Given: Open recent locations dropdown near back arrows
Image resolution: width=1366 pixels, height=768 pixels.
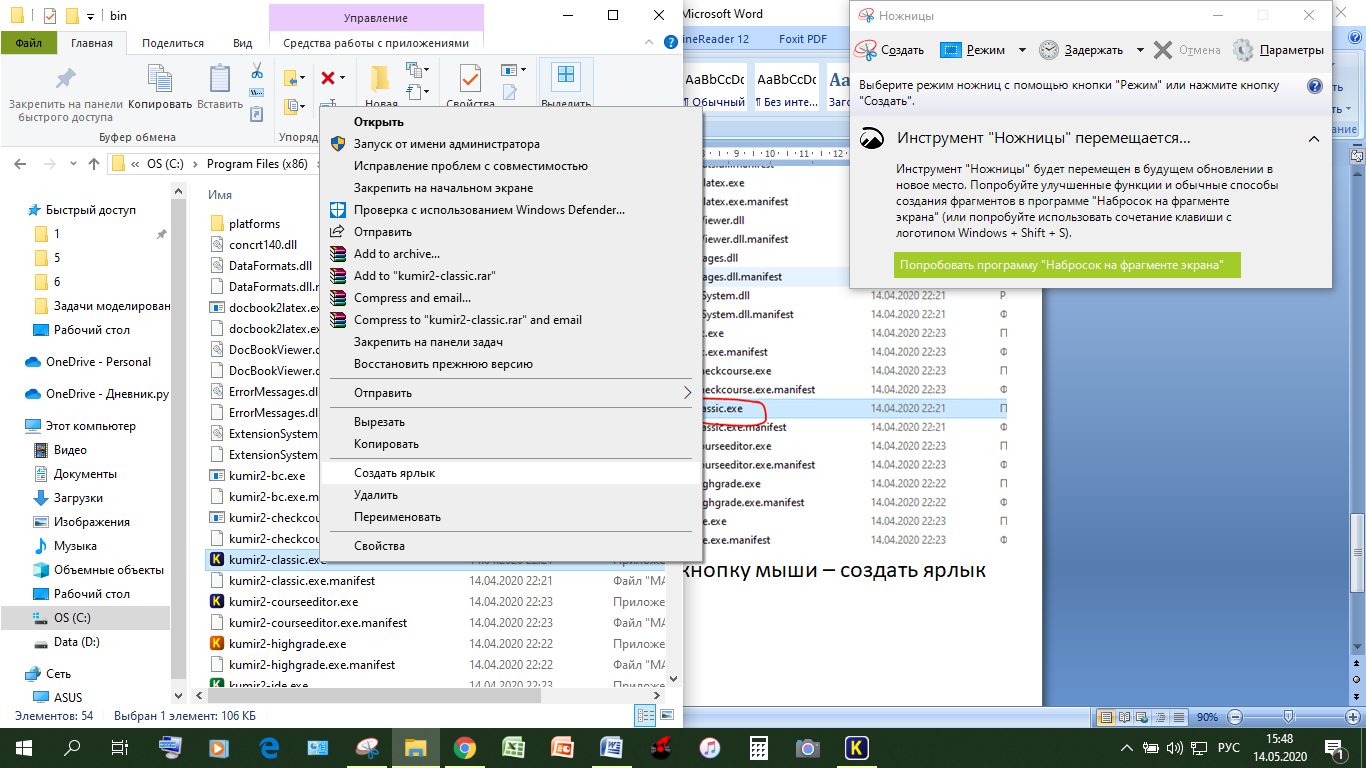Looking at the screenshot, I should click(x=74, y=165).
